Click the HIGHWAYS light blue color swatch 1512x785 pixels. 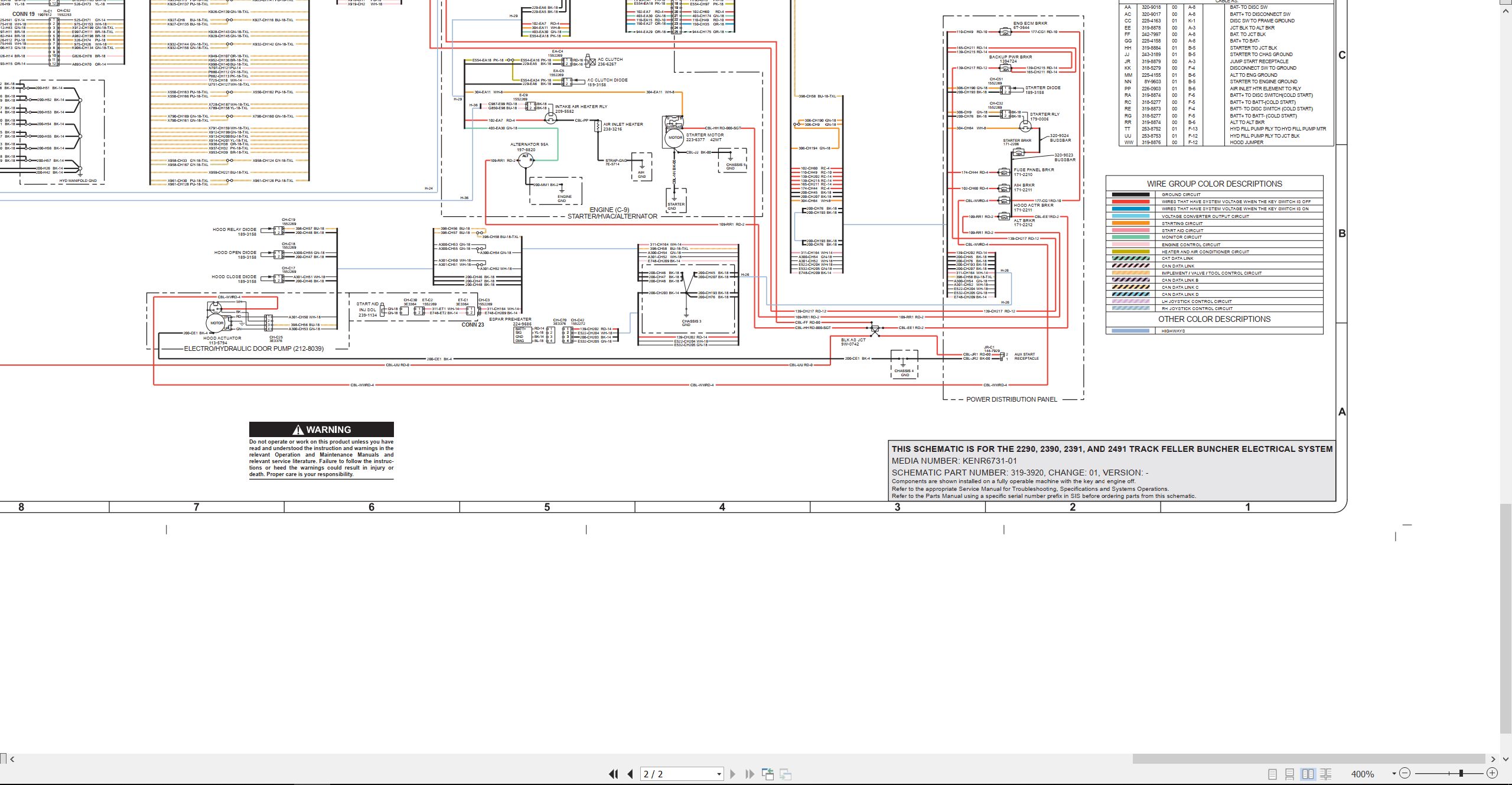tap(1130, 331)
